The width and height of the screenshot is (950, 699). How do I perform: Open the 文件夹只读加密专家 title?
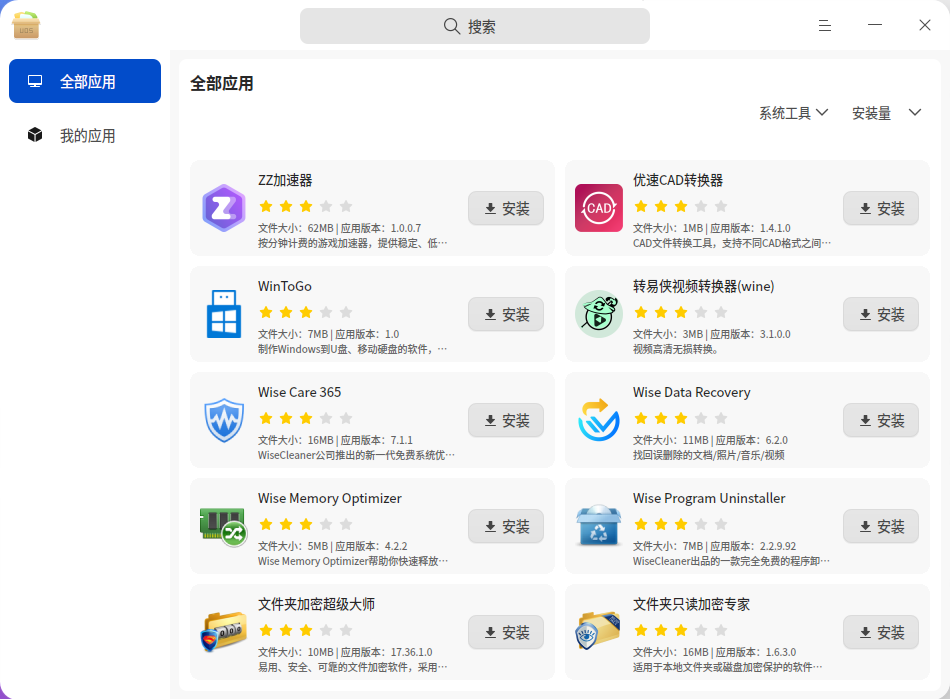point(691,604)
